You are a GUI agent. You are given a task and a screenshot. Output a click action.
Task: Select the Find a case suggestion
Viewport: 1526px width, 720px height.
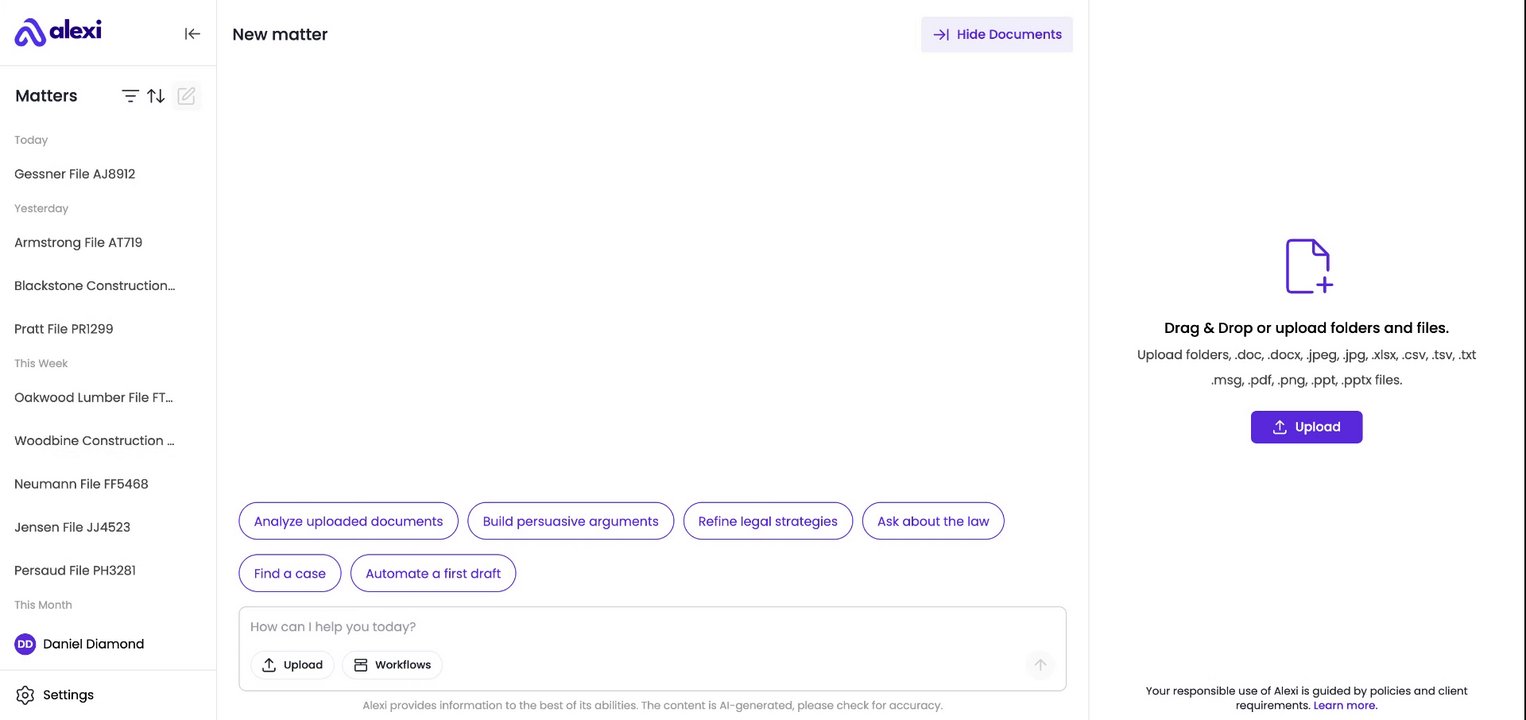pyautogui.click(x=290, y=574)
